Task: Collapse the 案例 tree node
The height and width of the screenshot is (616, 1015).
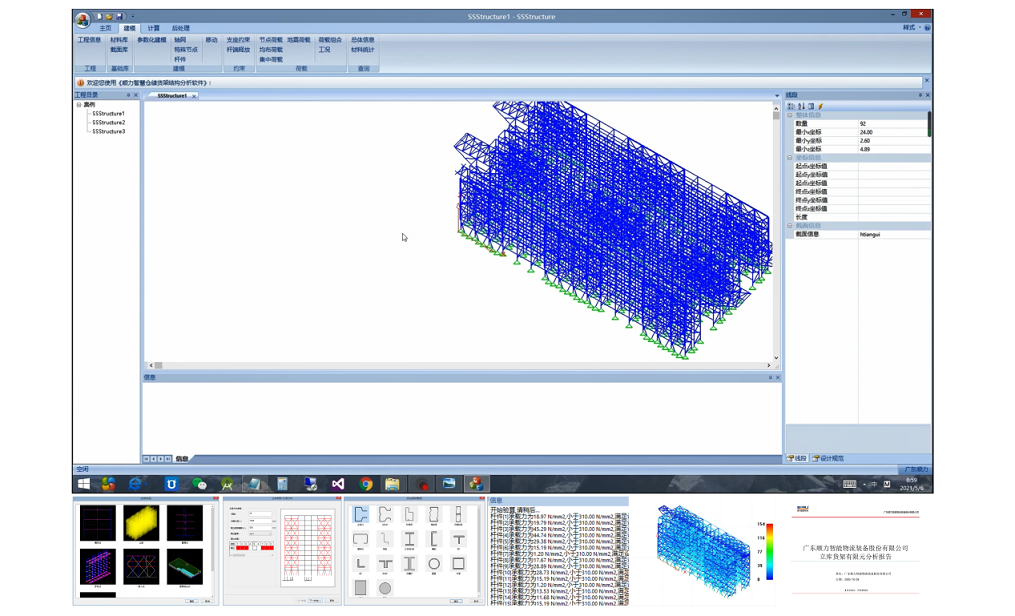Action: click(79, 105)
